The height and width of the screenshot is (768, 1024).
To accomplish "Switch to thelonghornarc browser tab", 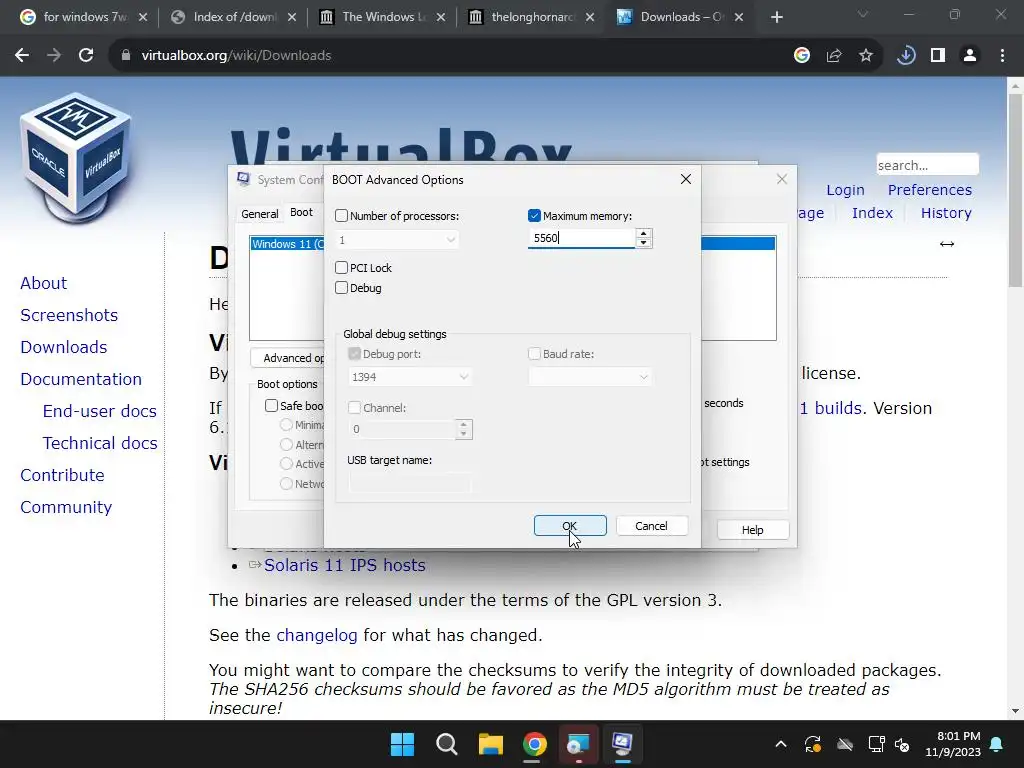I will point(530,17).
